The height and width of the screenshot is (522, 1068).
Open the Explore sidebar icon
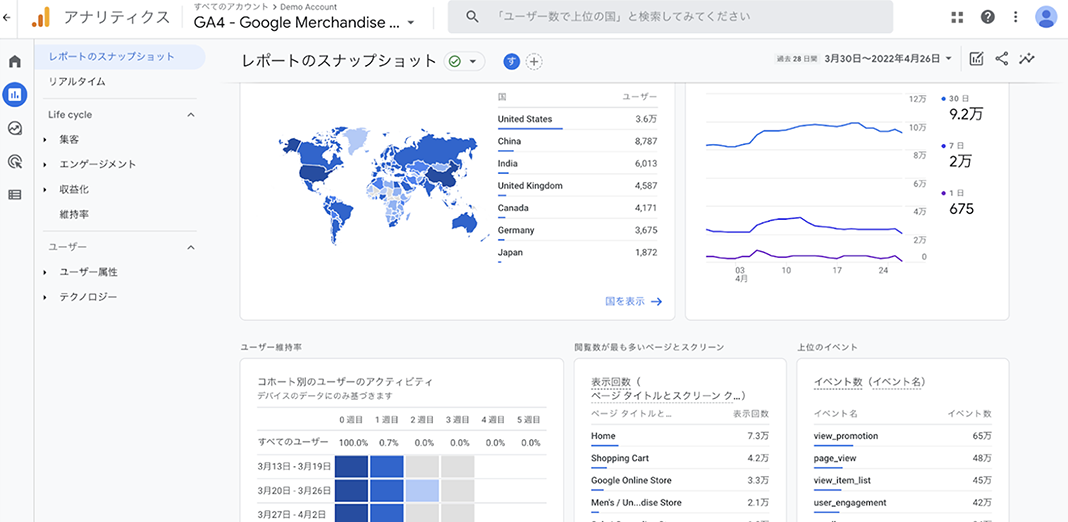(x=15, y=127)
